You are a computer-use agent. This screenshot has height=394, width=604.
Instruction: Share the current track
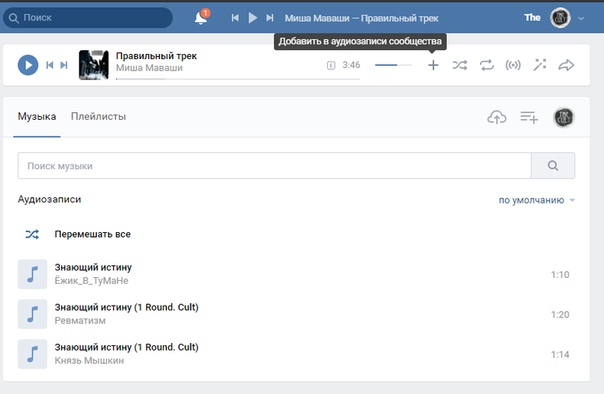coord(566,65)
